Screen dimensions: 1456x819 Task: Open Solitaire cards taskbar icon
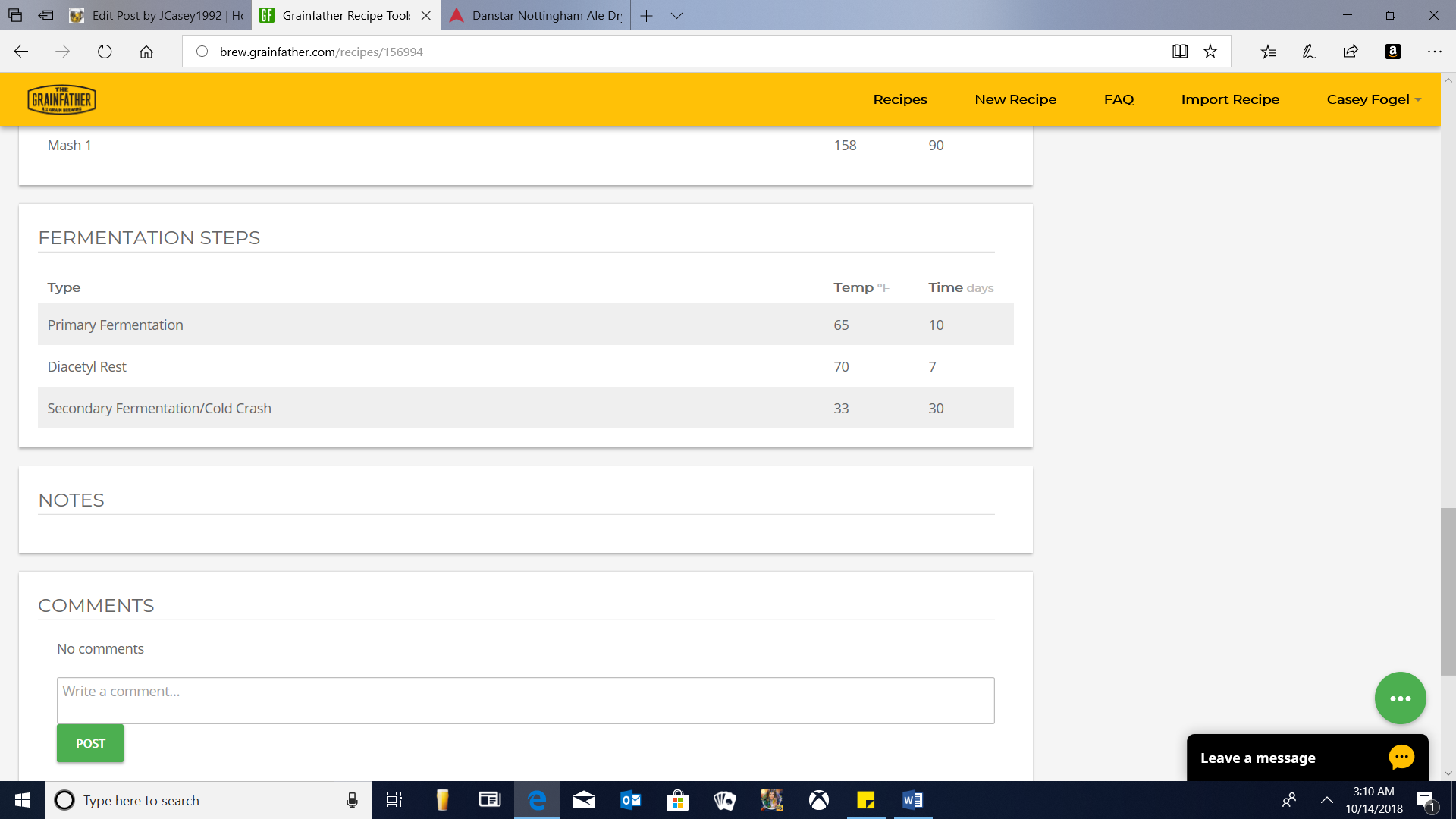[725, 800]
